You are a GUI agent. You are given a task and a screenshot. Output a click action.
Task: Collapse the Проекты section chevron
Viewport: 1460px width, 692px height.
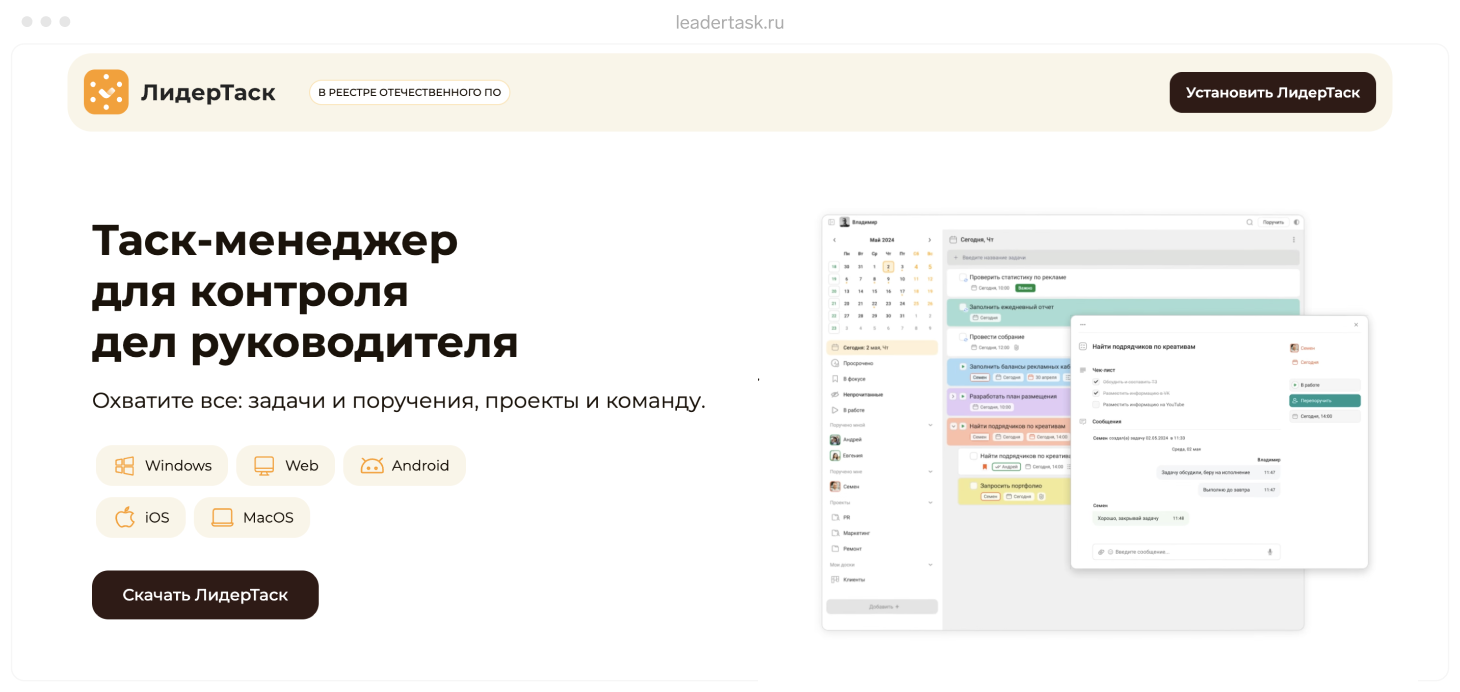(x=930, y=502)
